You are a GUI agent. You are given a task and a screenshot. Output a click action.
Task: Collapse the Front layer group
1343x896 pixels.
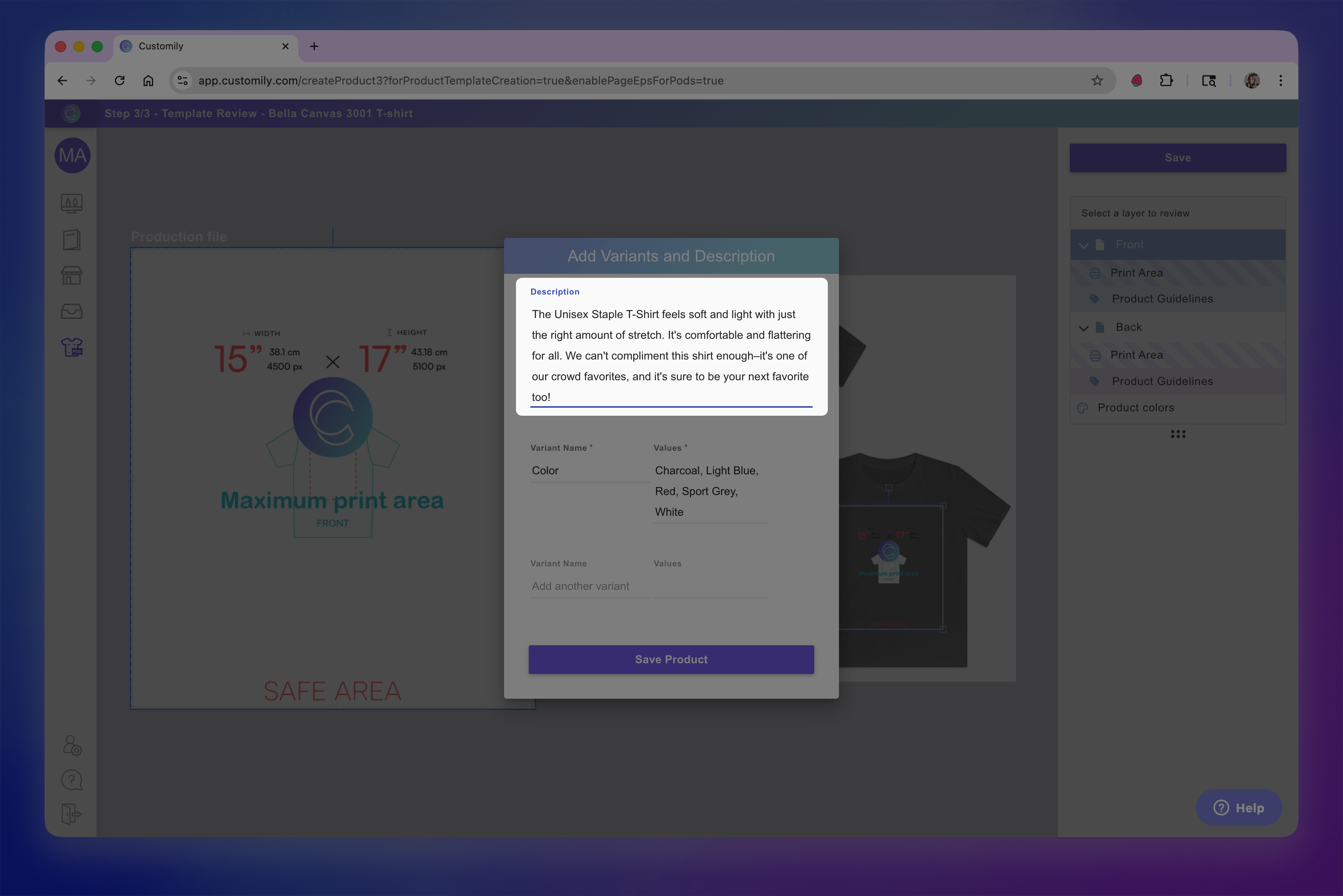pyautogui.click(x=1083, y=245)
